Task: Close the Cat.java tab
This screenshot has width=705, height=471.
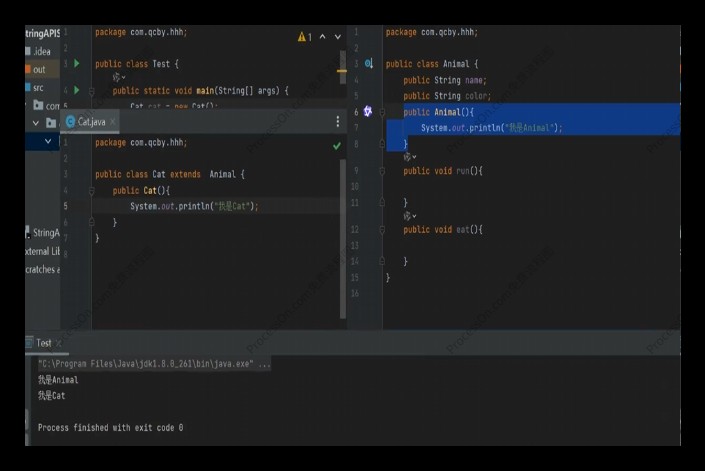Action: (x=113, y=121)
